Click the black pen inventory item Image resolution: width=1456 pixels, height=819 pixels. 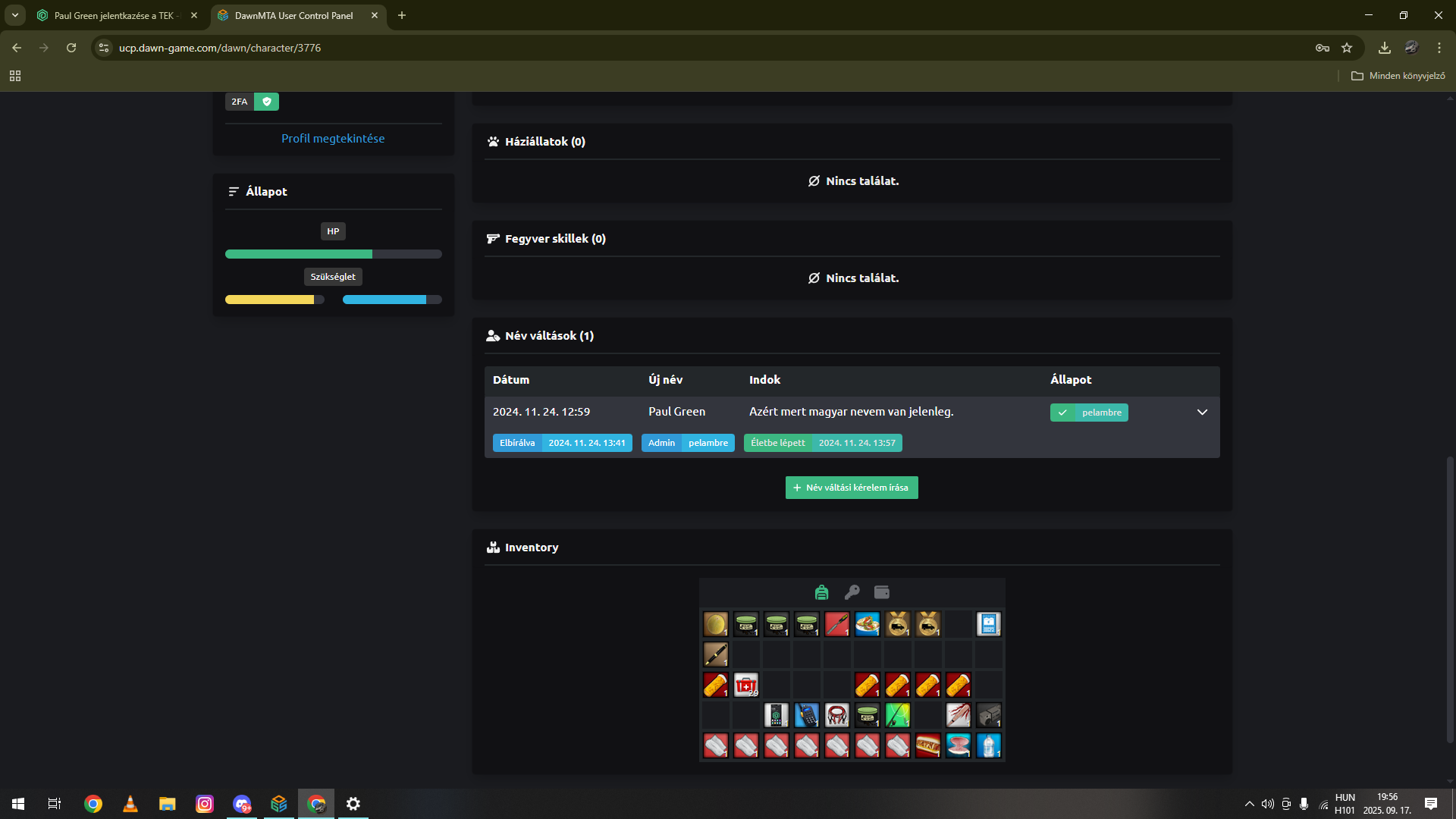tap(715, 654)
